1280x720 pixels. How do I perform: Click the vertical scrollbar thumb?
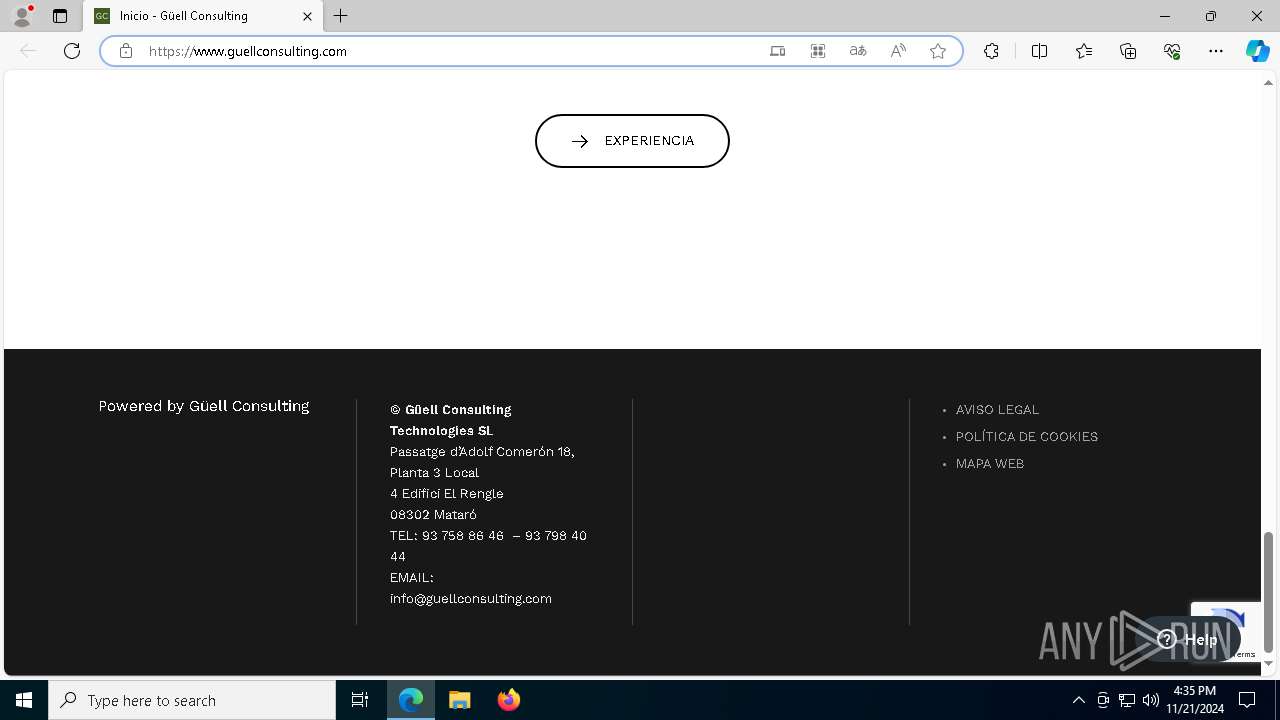click(1269, 591)
